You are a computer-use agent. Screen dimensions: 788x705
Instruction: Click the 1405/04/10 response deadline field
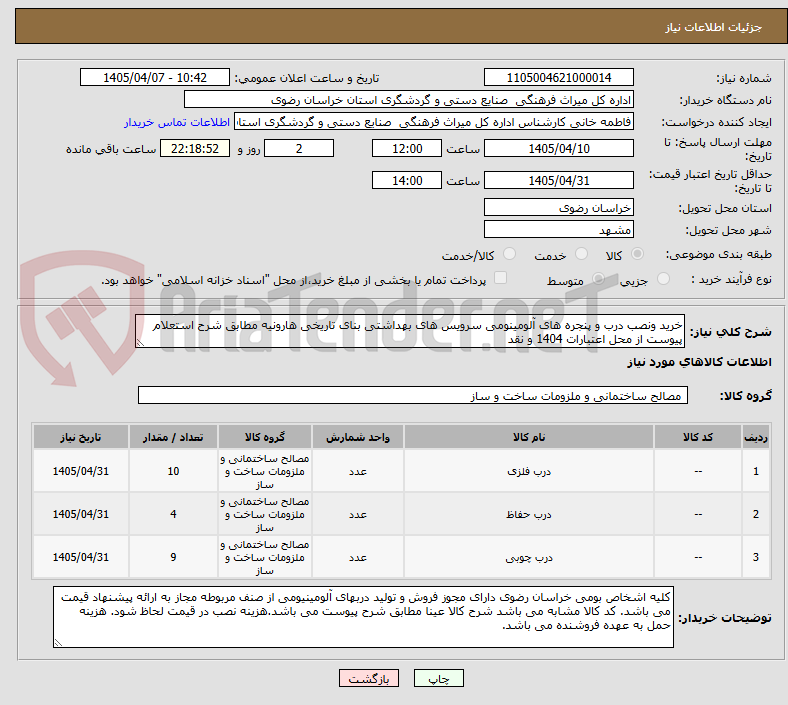coord(558,149)
